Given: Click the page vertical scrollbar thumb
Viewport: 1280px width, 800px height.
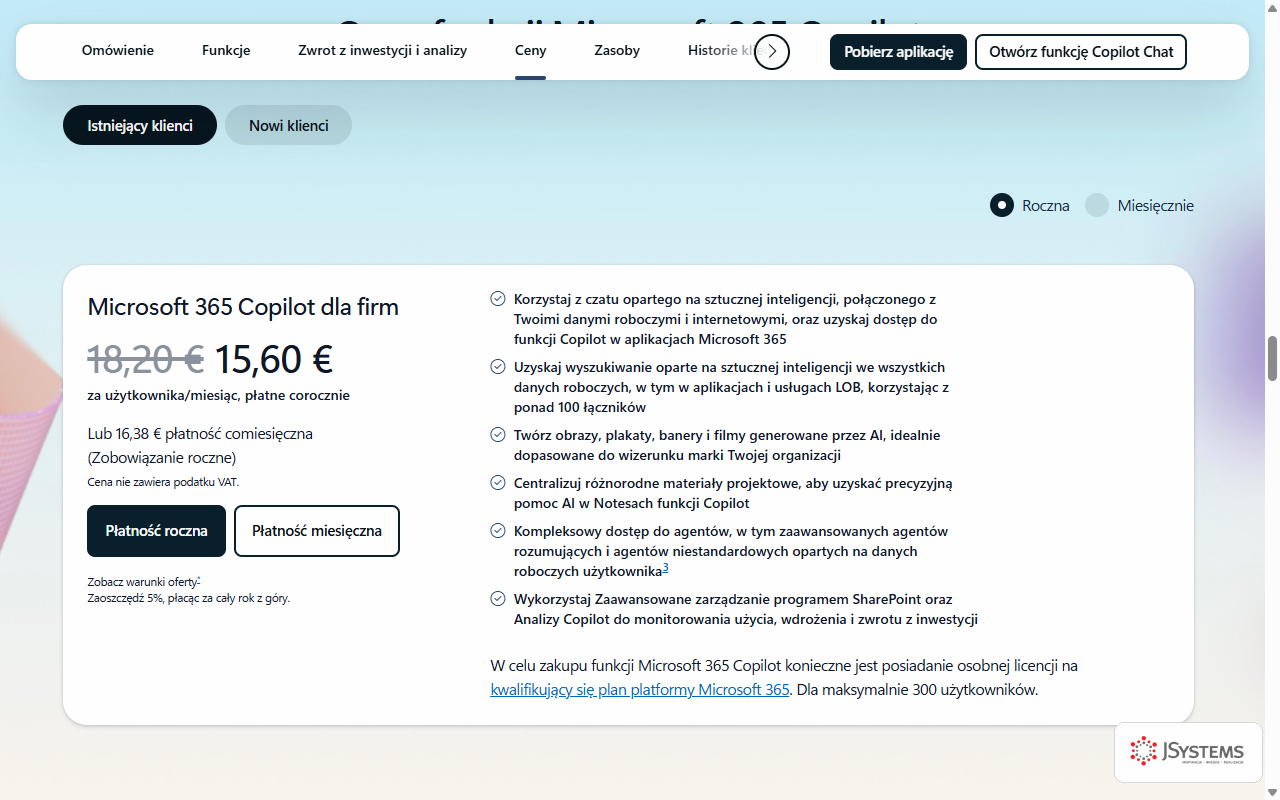Looking at the screenshot, I should 1273,359.
